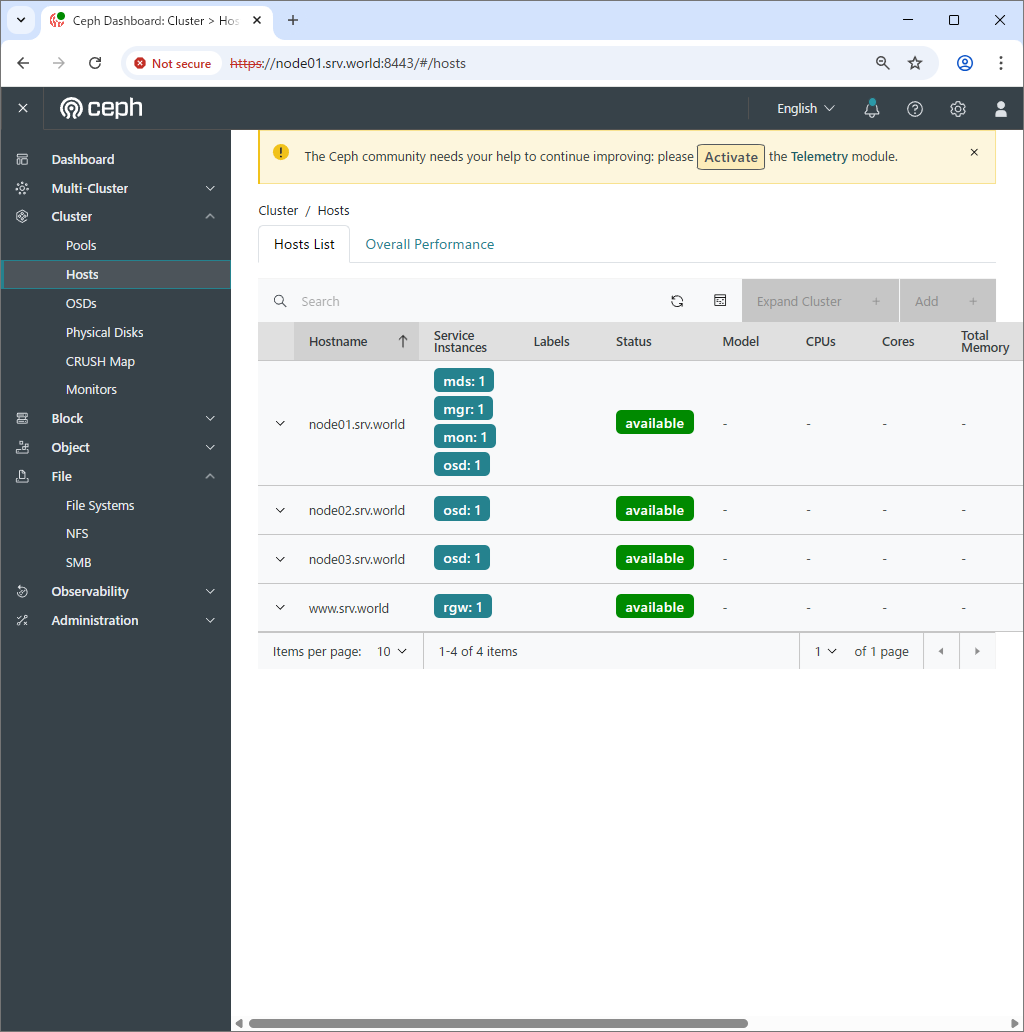This screenshot has width=1024, height=1032.
Task: Close the sidebar navigation with X icon
Action: coord(23,108)
